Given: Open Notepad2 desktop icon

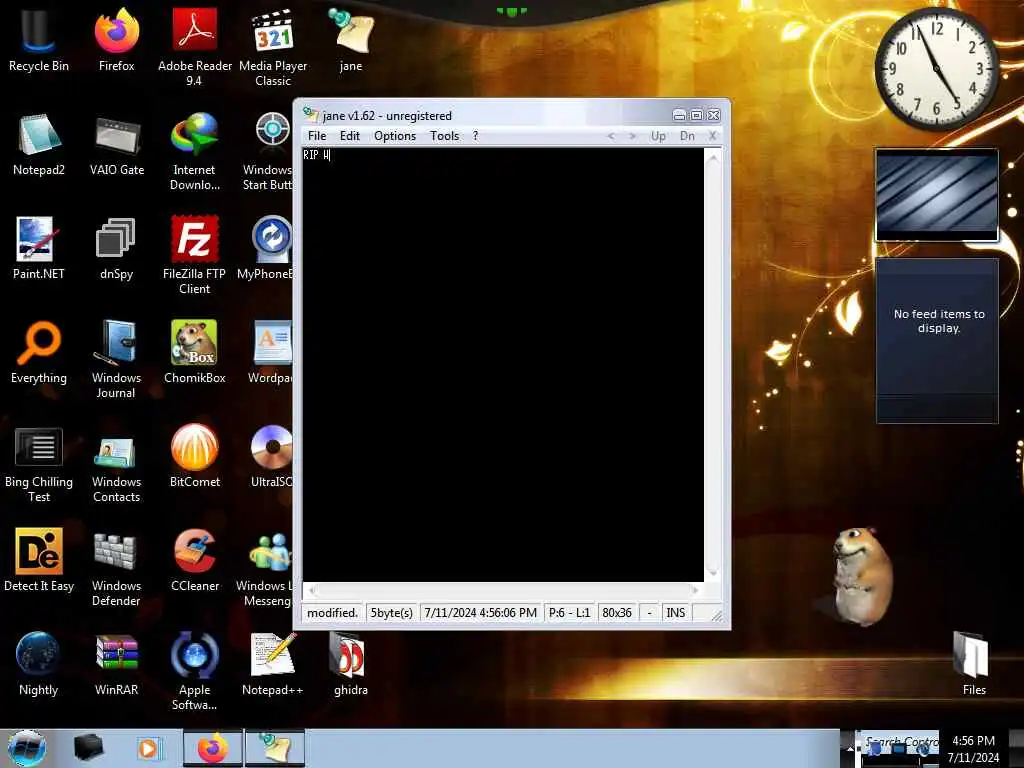Looking at the screenshot, I should (39, 145).
